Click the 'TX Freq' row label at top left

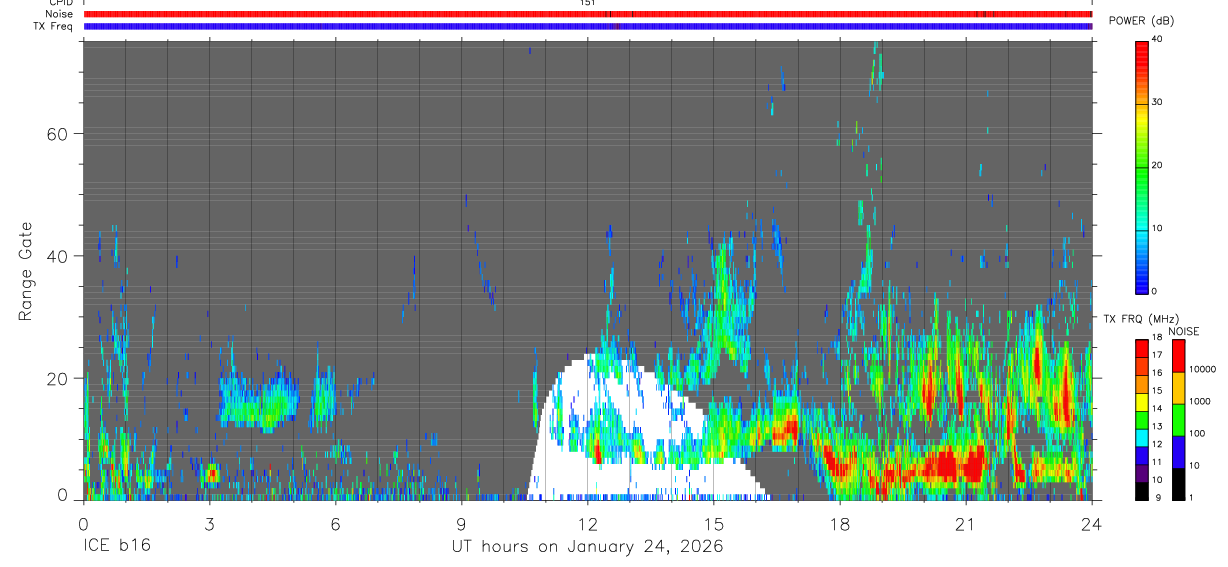pyautogui.click(x=53, y=26)
